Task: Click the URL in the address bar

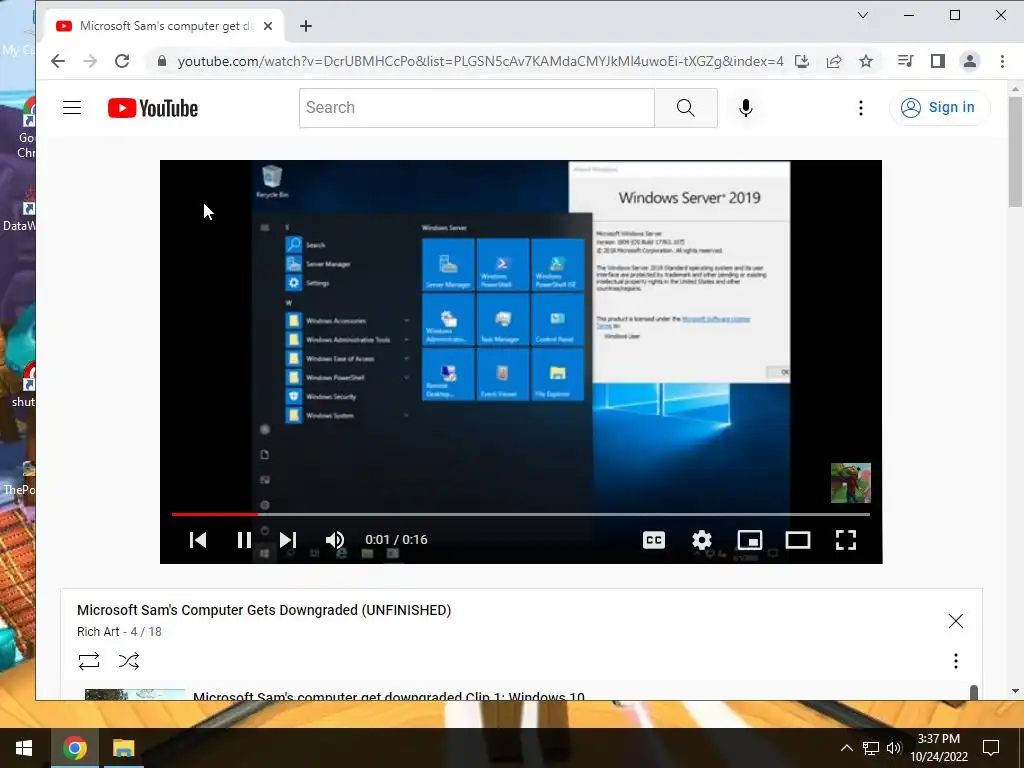Action: click(480, 61)
